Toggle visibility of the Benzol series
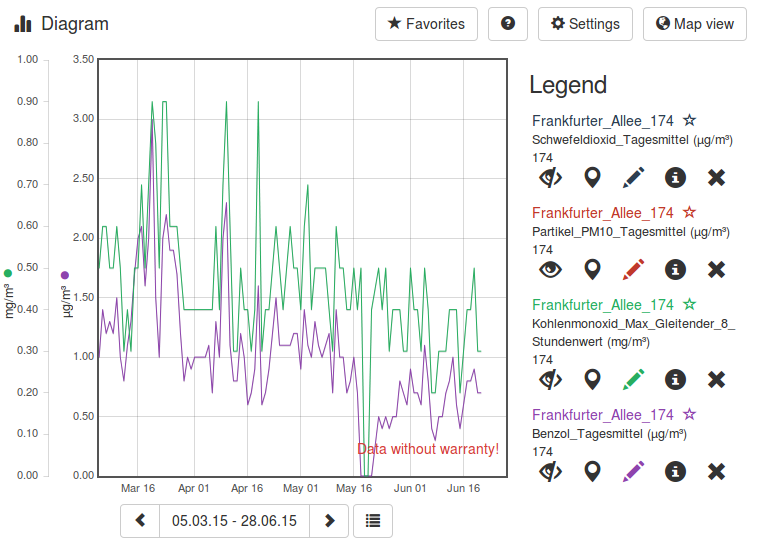 [551, 471]
